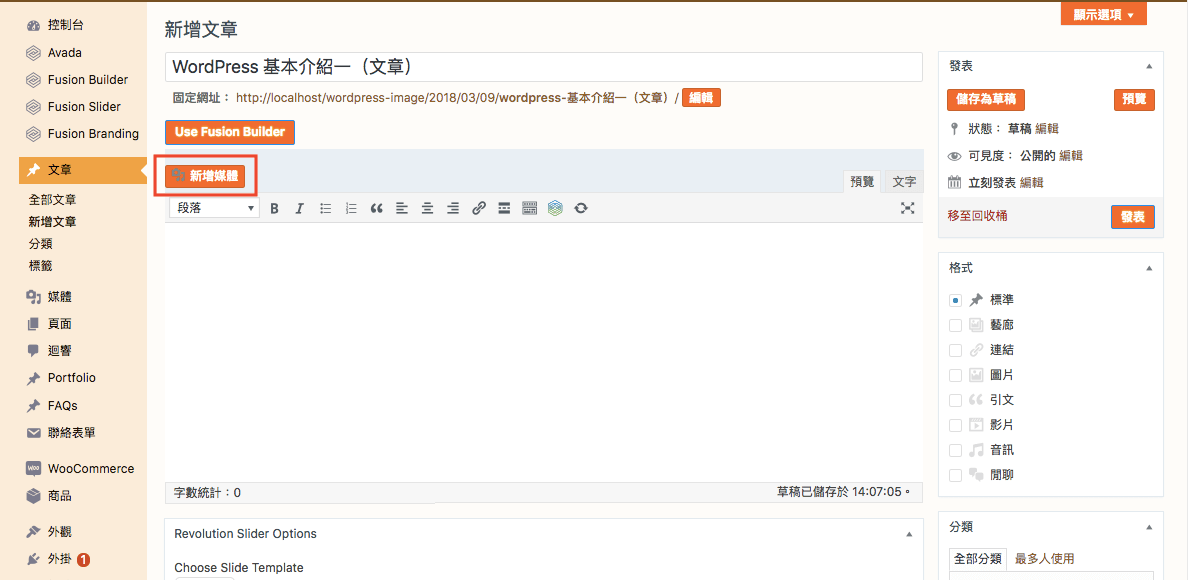This screenshot has height=580, width=1188.
Task: Apply italic formatting in editor toolbar
Action: pyautogui.click(x=299, y=208)
